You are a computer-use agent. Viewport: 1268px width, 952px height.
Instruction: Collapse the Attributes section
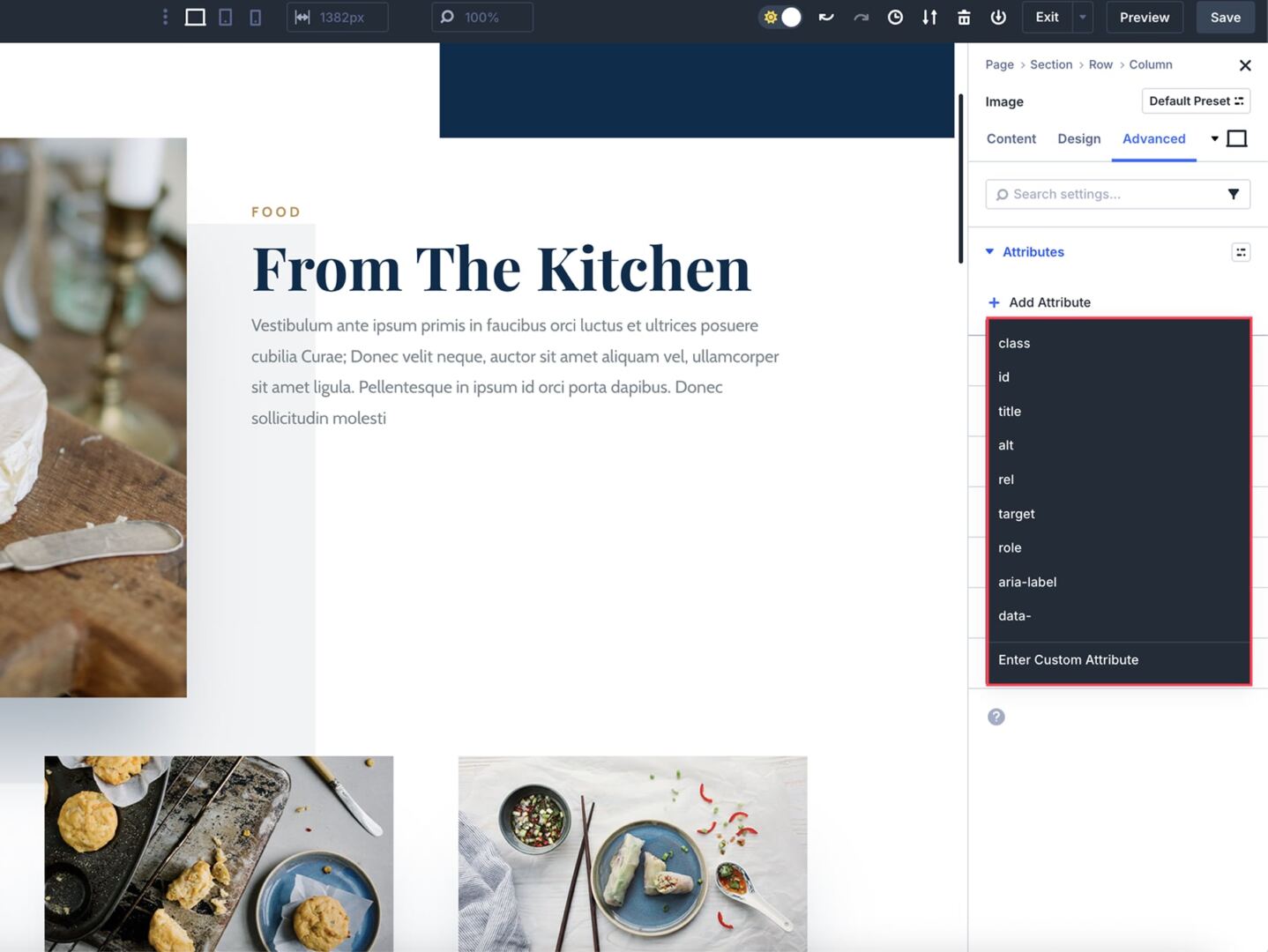[990, 252]
